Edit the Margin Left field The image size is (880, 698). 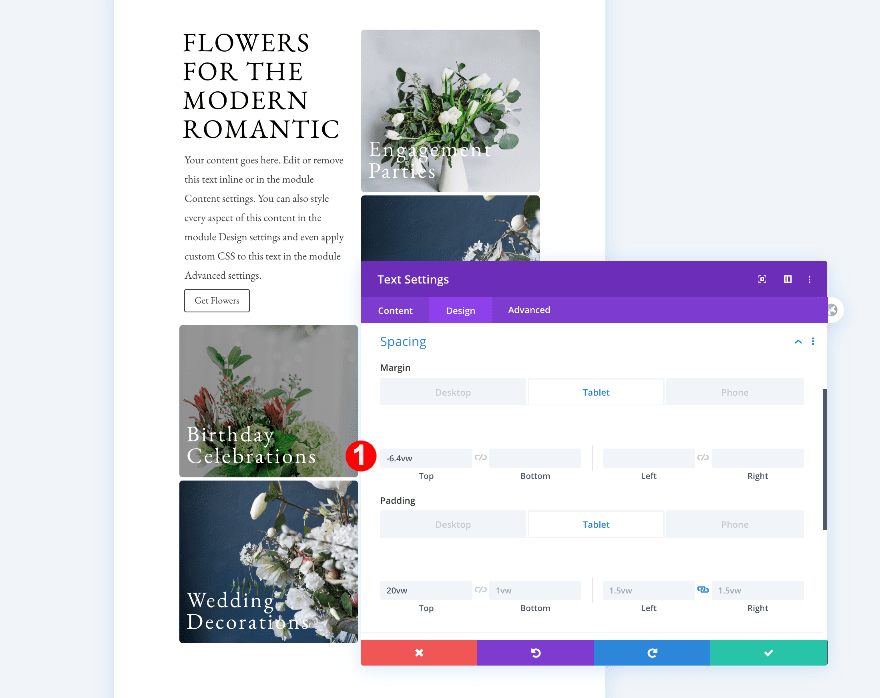pyautogui.click(x=649, y=458)
